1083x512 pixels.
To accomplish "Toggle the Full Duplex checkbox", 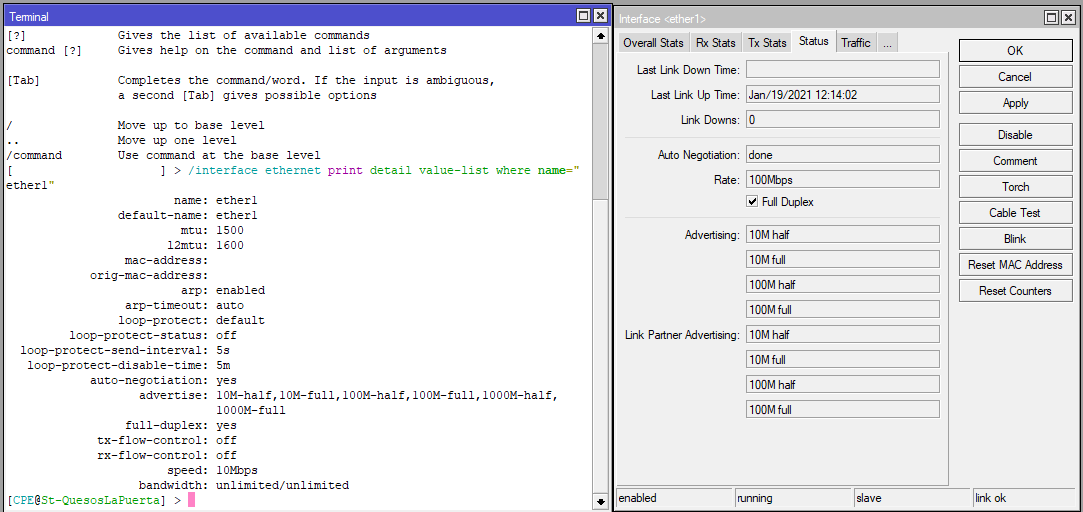I will [752, 202].
